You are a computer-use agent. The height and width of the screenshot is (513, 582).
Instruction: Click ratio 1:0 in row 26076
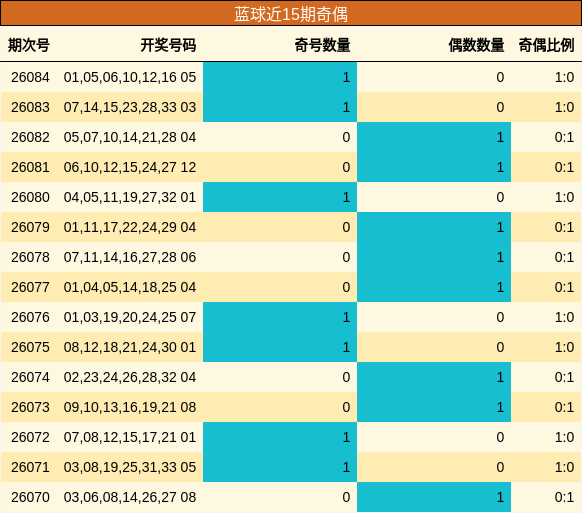tap(565, 317)
